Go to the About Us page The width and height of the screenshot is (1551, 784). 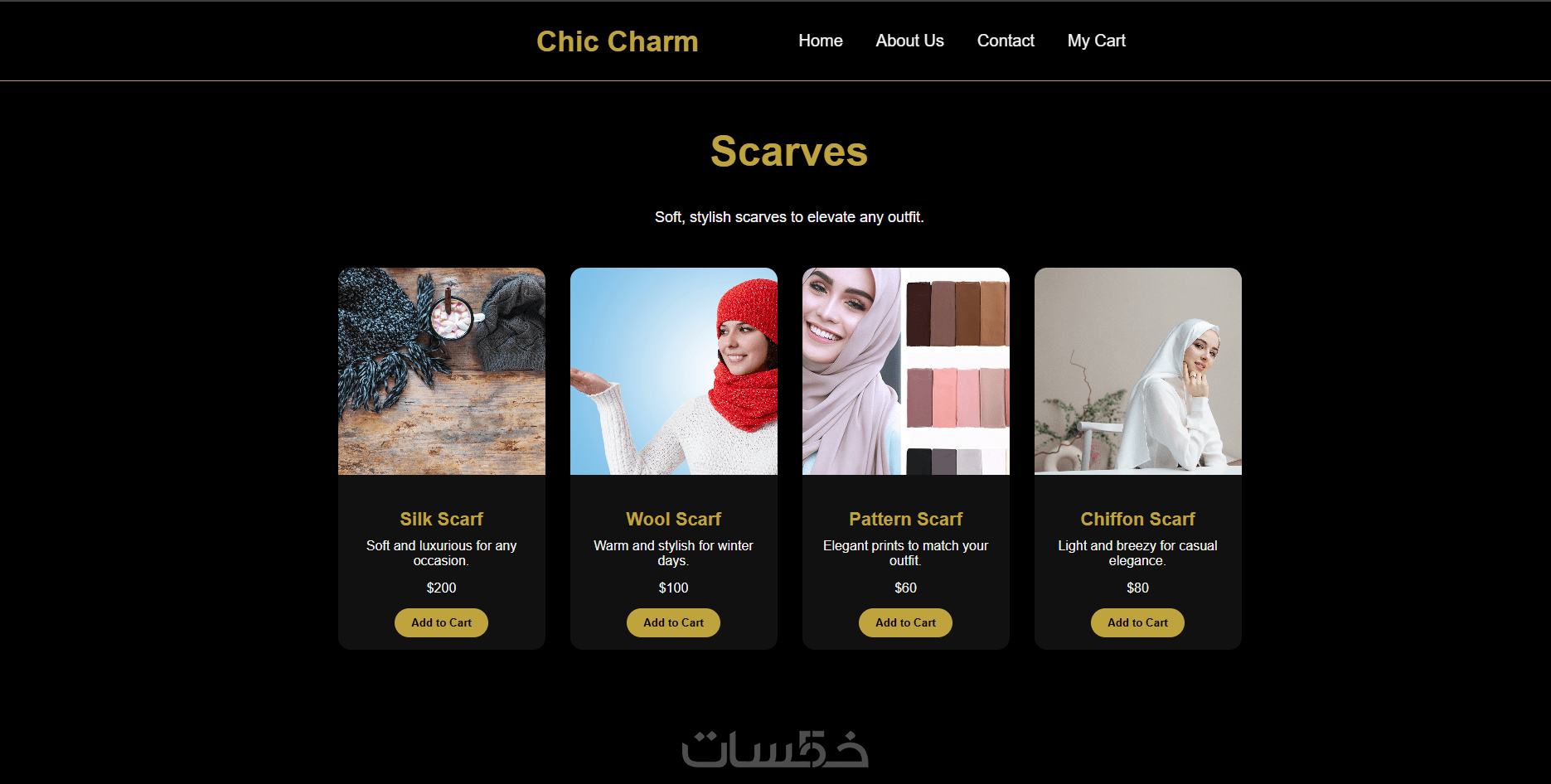pos(909,41)
